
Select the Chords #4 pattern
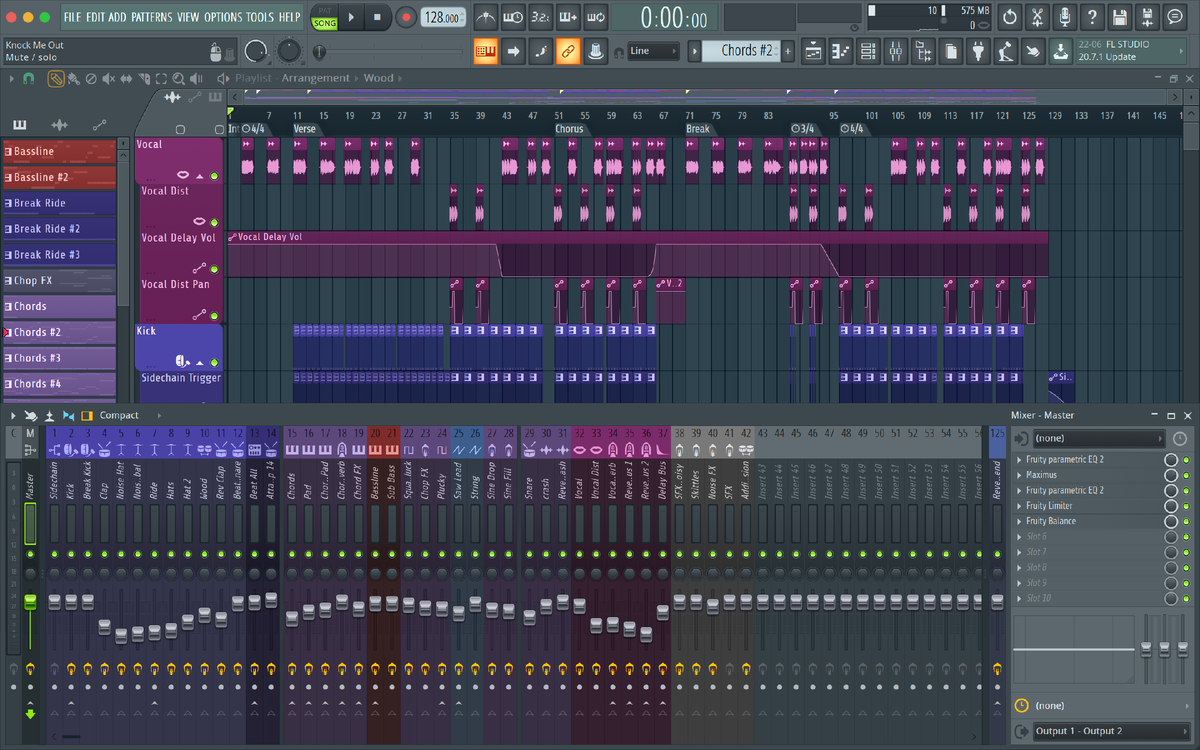[x=59, y=384]
